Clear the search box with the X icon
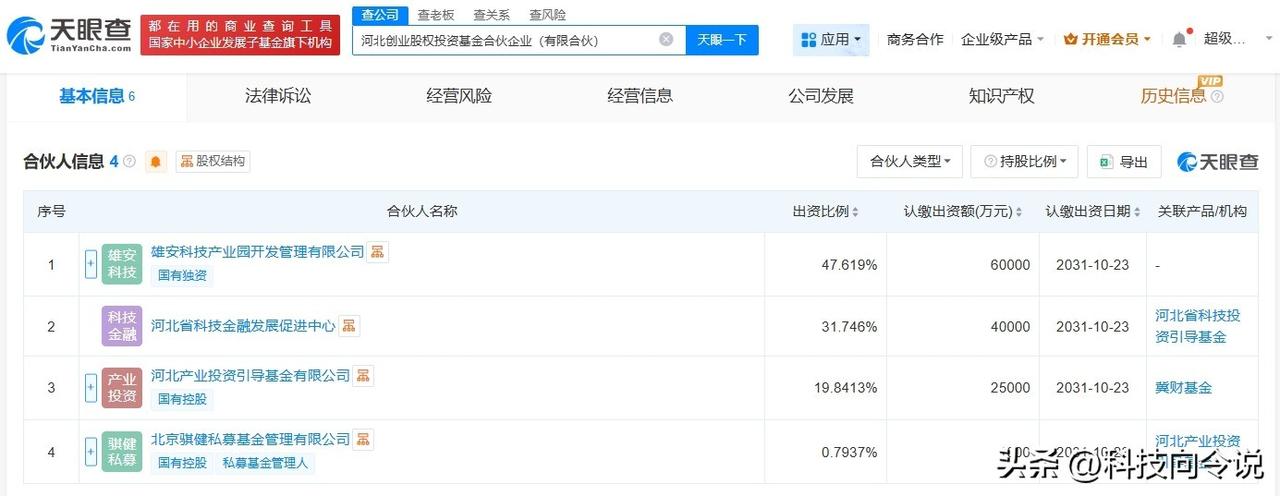 click(x=666, y=39)
